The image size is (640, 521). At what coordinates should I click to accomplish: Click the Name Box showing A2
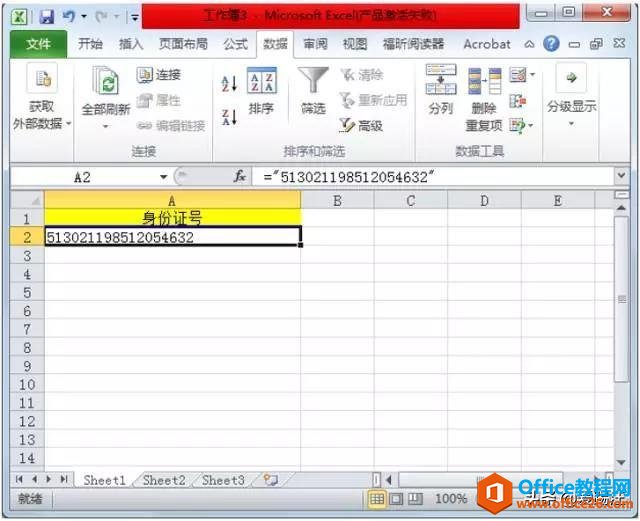point(83,177)
